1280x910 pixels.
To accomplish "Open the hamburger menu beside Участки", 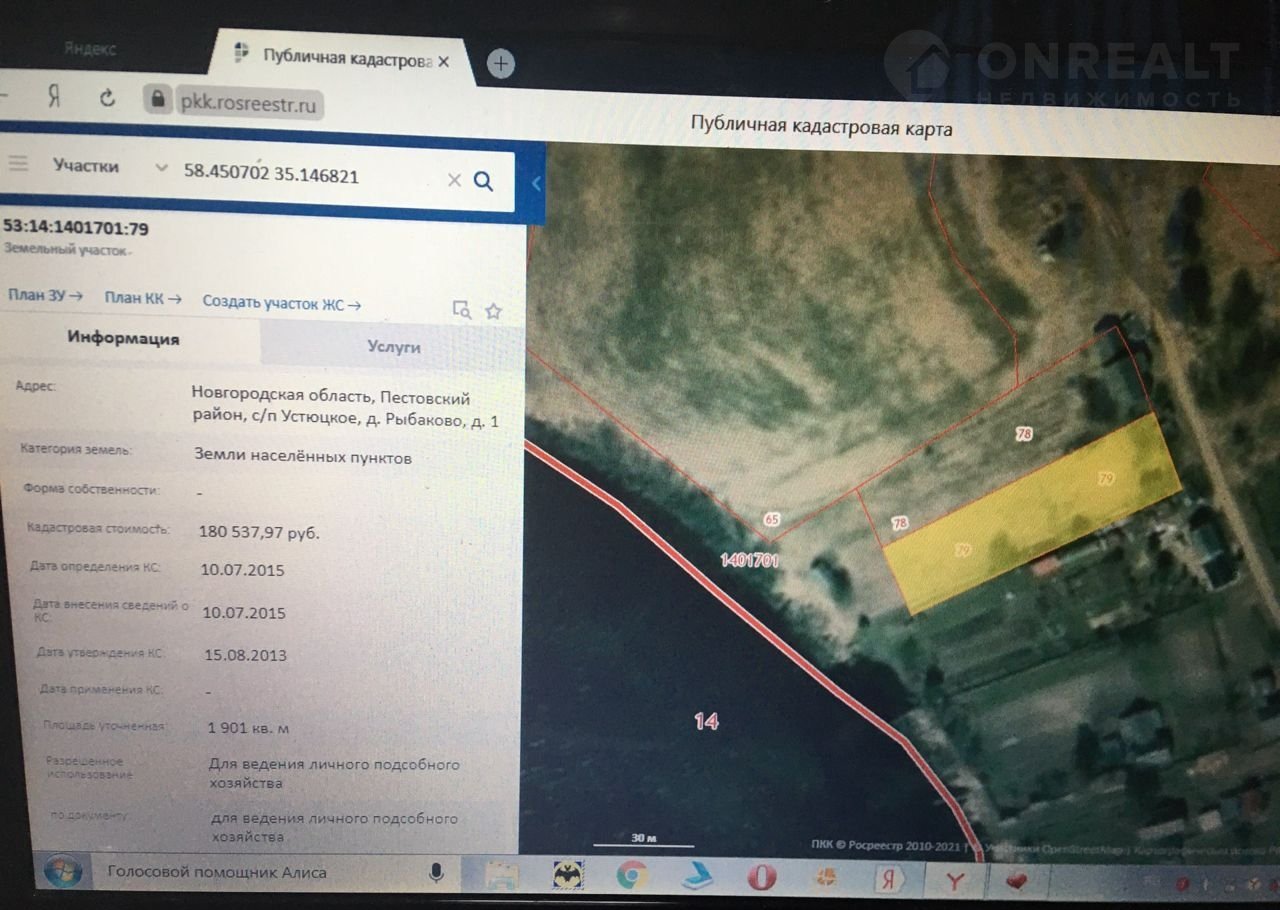I will pos(18,163).
